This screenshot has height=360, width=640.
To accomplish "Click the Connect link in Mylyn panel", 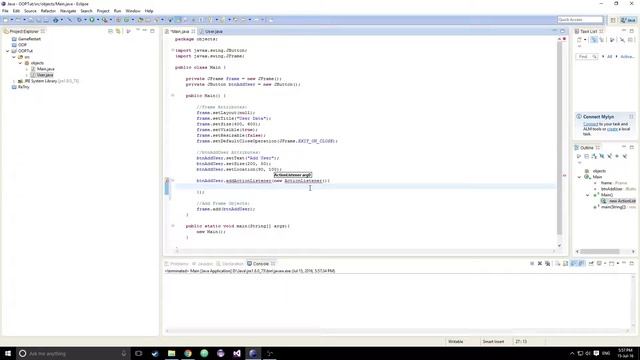I will 590,124.
